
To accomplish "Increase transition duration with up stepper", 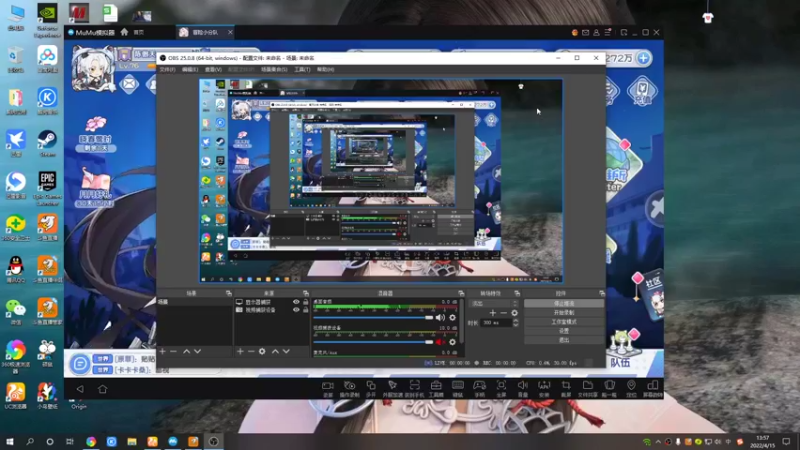I will pos(515,321).
